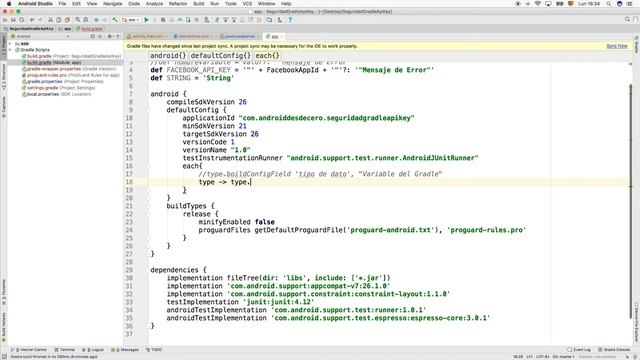Select local.properties (SDK Location)
This screenshot has height=360, width=640.
56,94
